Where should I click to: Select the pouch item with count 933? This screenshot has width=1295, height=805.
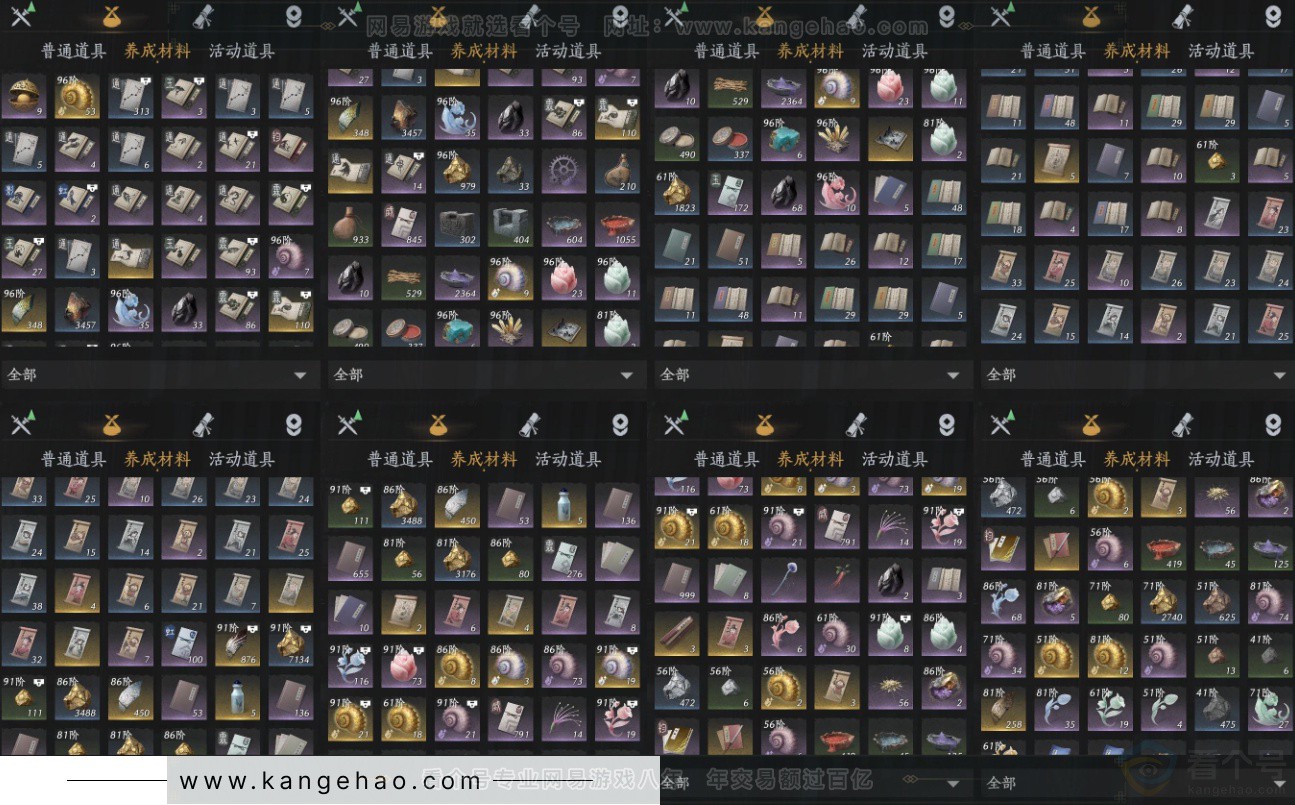350,225
